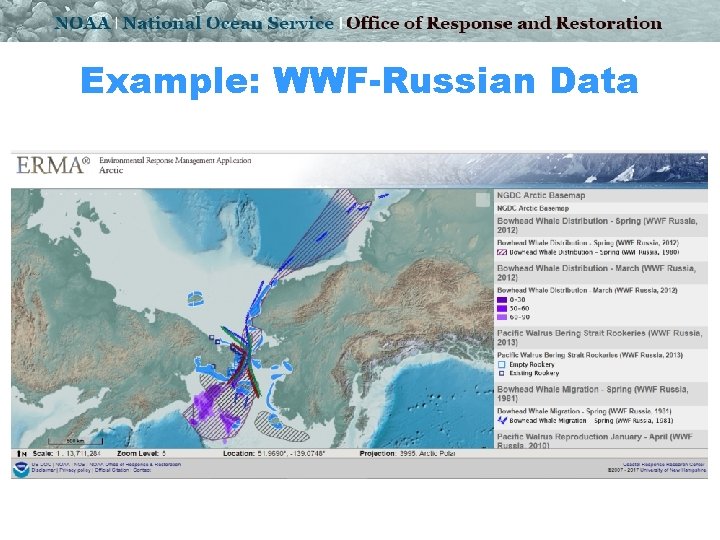Open the Privacy policy footer link
This screenshot has height=540, width=720.
tap(75, 470)
